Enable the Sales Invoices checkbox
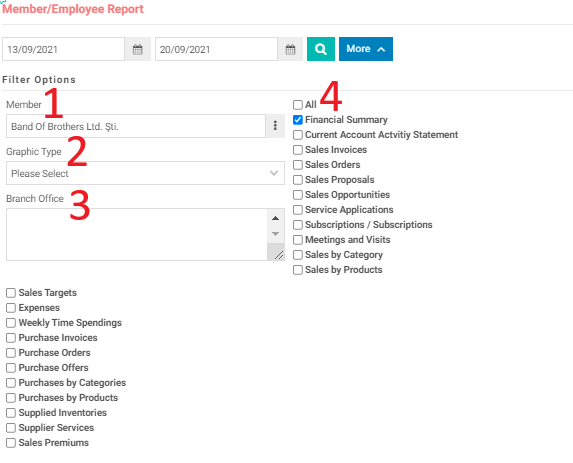 click(298, 150)
